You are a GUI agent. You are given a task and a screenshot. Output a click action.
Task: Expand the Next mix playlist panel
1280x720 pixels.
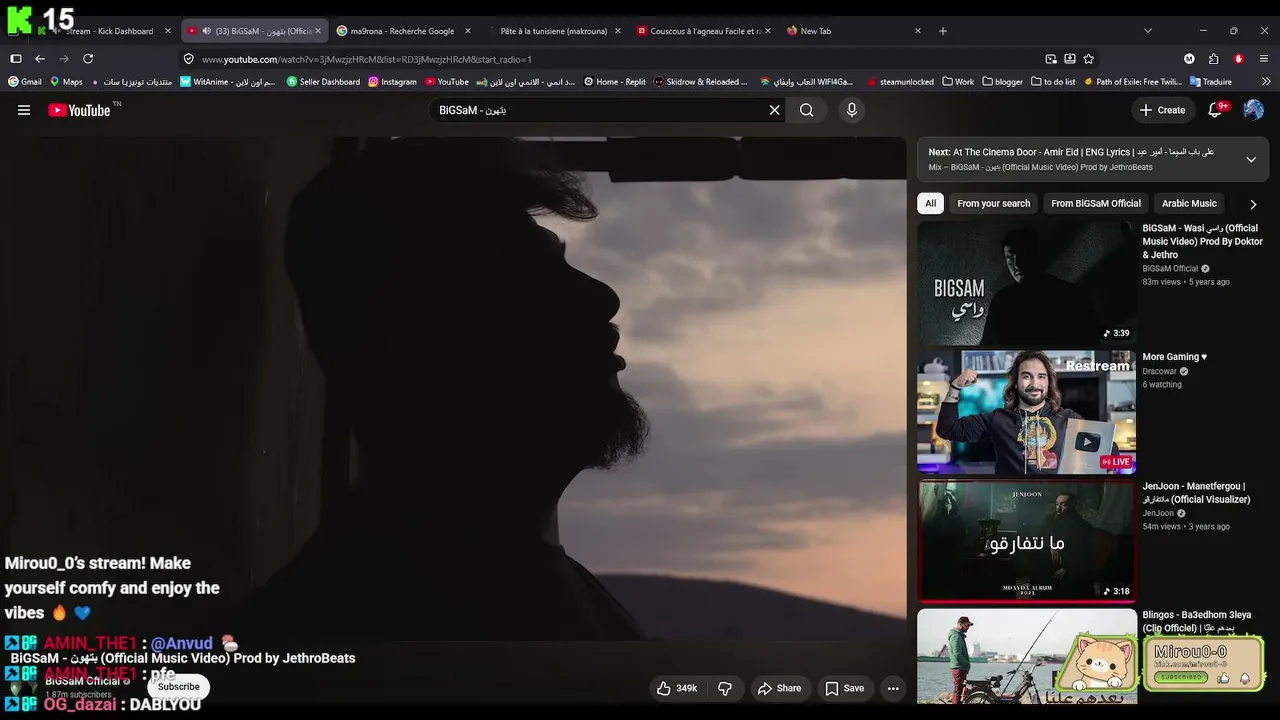[x=1251, y=160]
